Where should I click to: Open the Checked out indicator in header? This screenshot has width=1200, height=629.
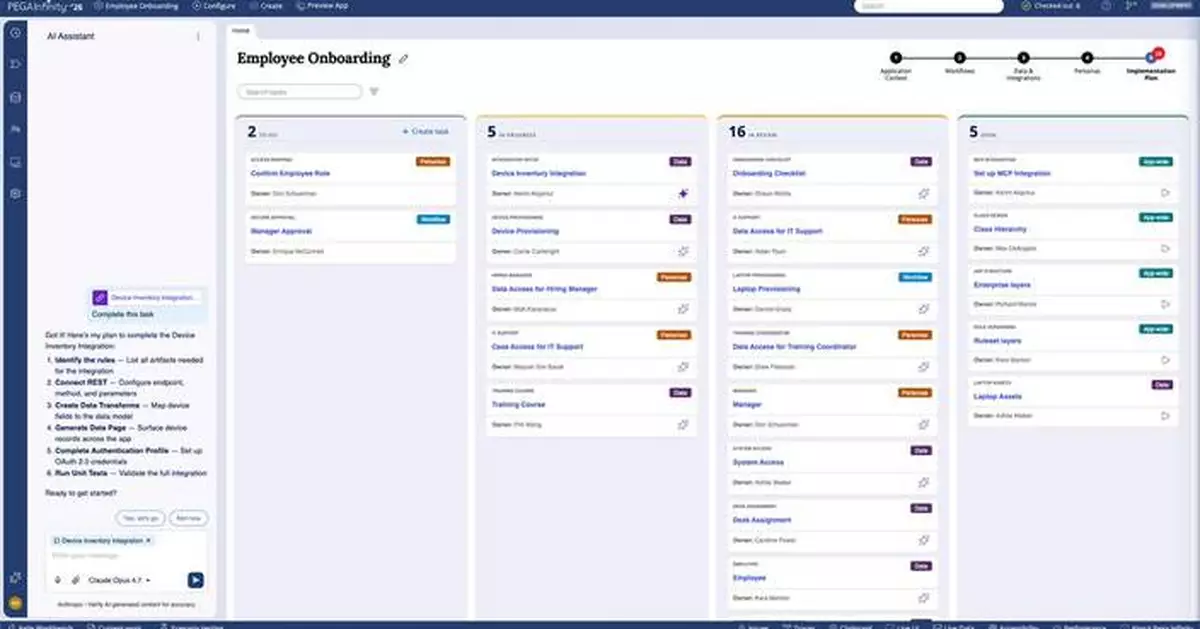point(1049,5)
